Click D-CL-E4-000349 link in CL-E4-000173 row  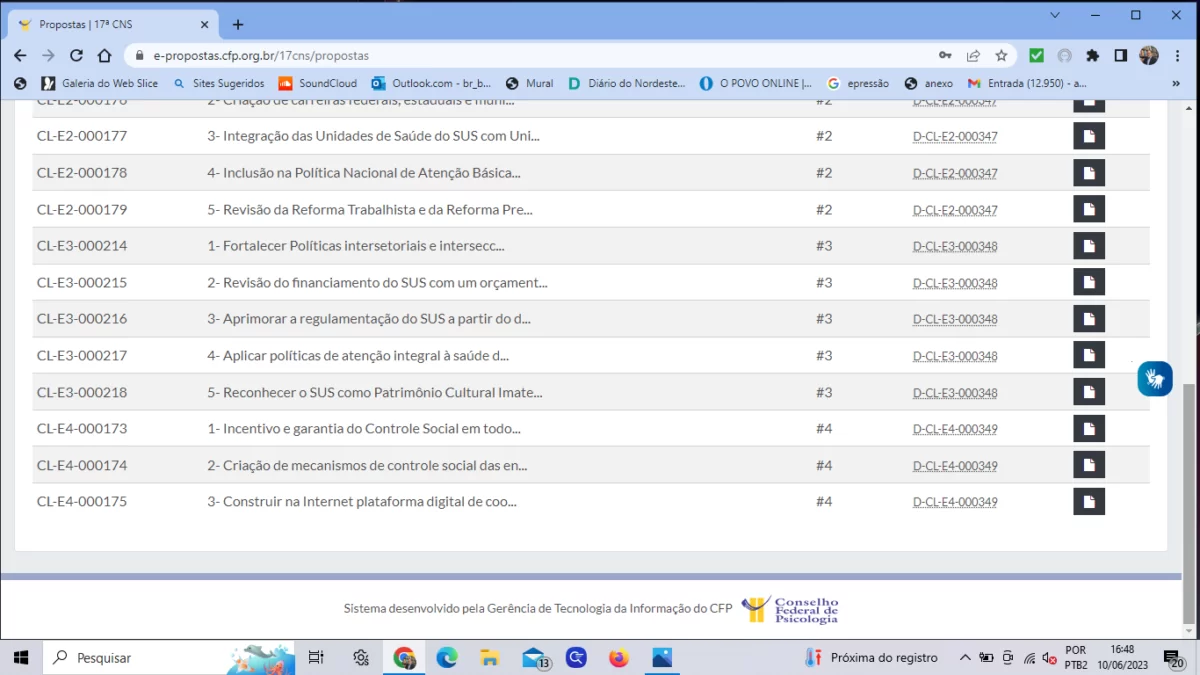pos(954,430)
